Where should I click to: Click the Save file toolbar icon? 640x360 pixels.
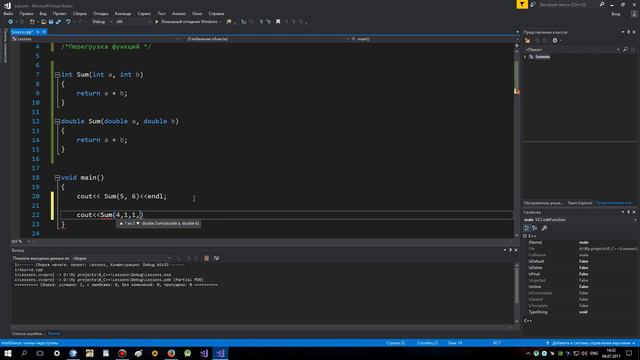tap(51, 22)
